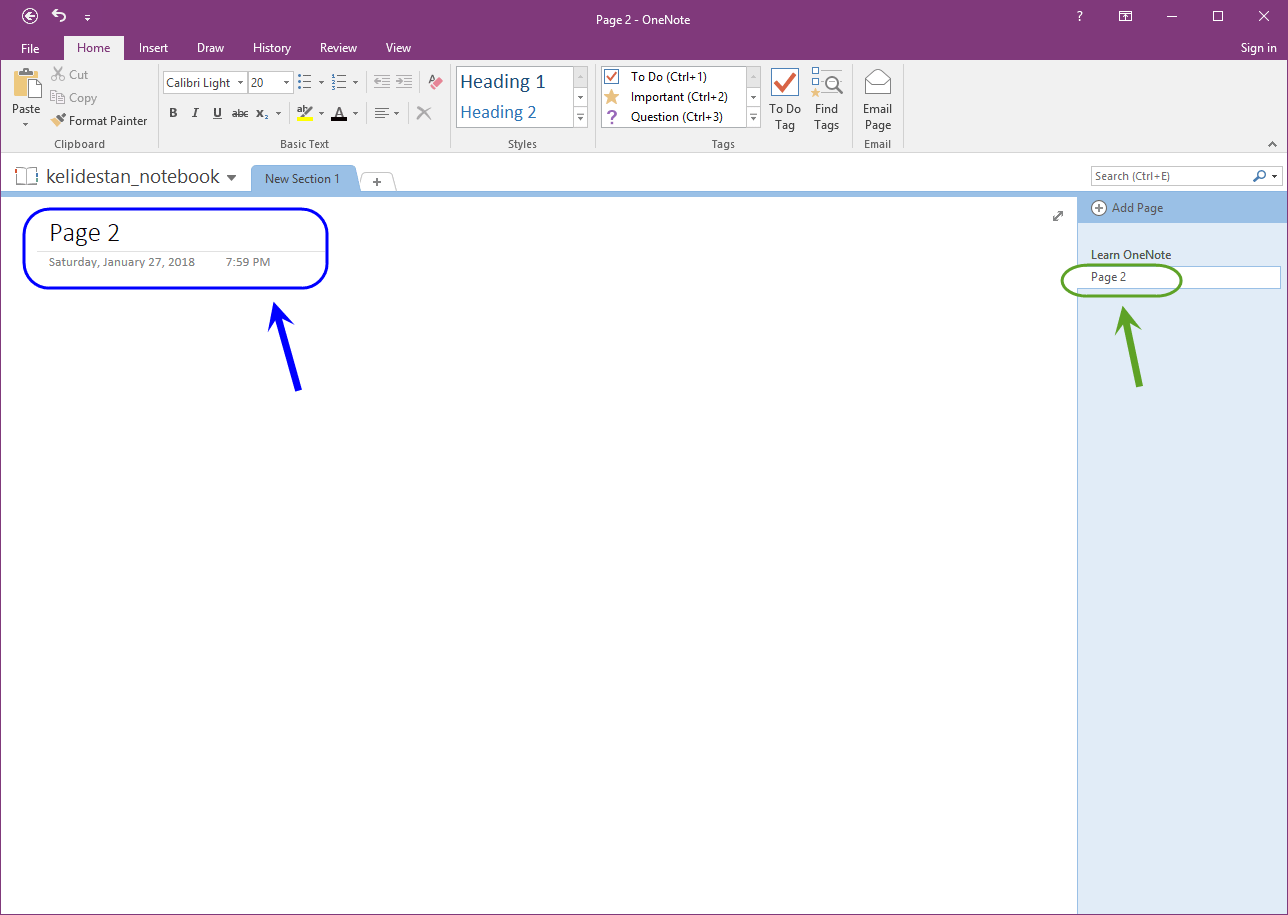Screen dimensions: 1288x915
Task: Click the Copy button
Action: (x=74, y=98)
